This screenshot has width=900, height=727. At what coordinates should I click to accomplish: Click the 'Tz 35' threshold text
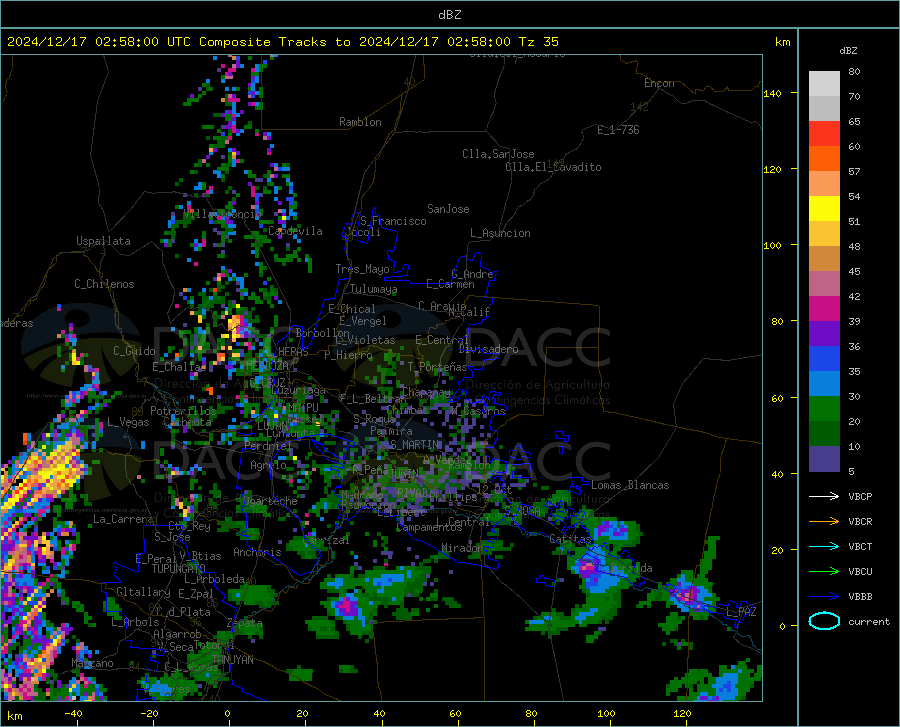538,42
